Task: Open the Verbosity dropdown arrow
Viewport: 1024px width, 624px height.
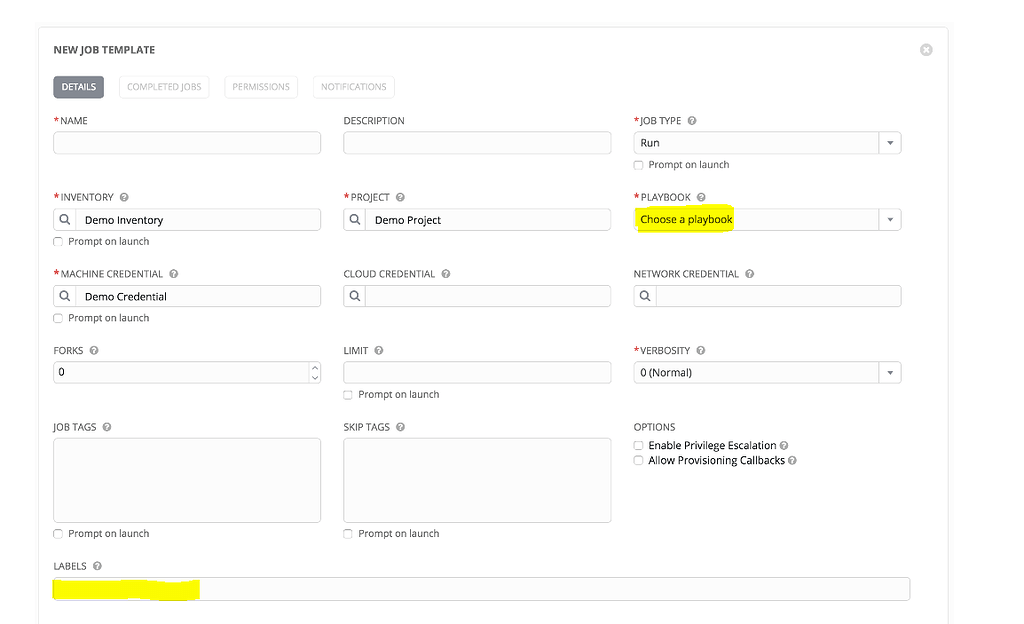Action: (x=890, y=372)
